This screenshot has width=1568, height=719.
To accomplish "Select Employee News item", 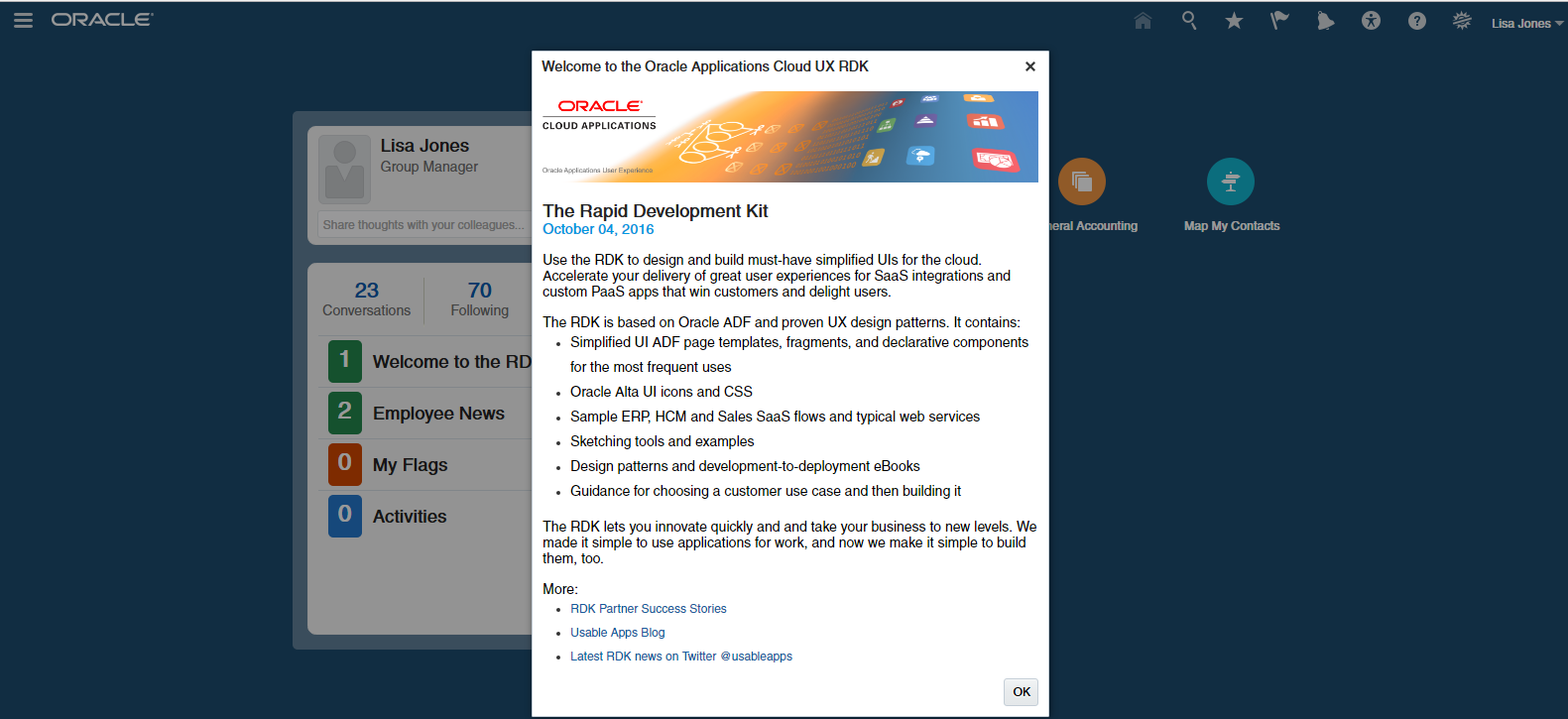I will tap(437, 414).
